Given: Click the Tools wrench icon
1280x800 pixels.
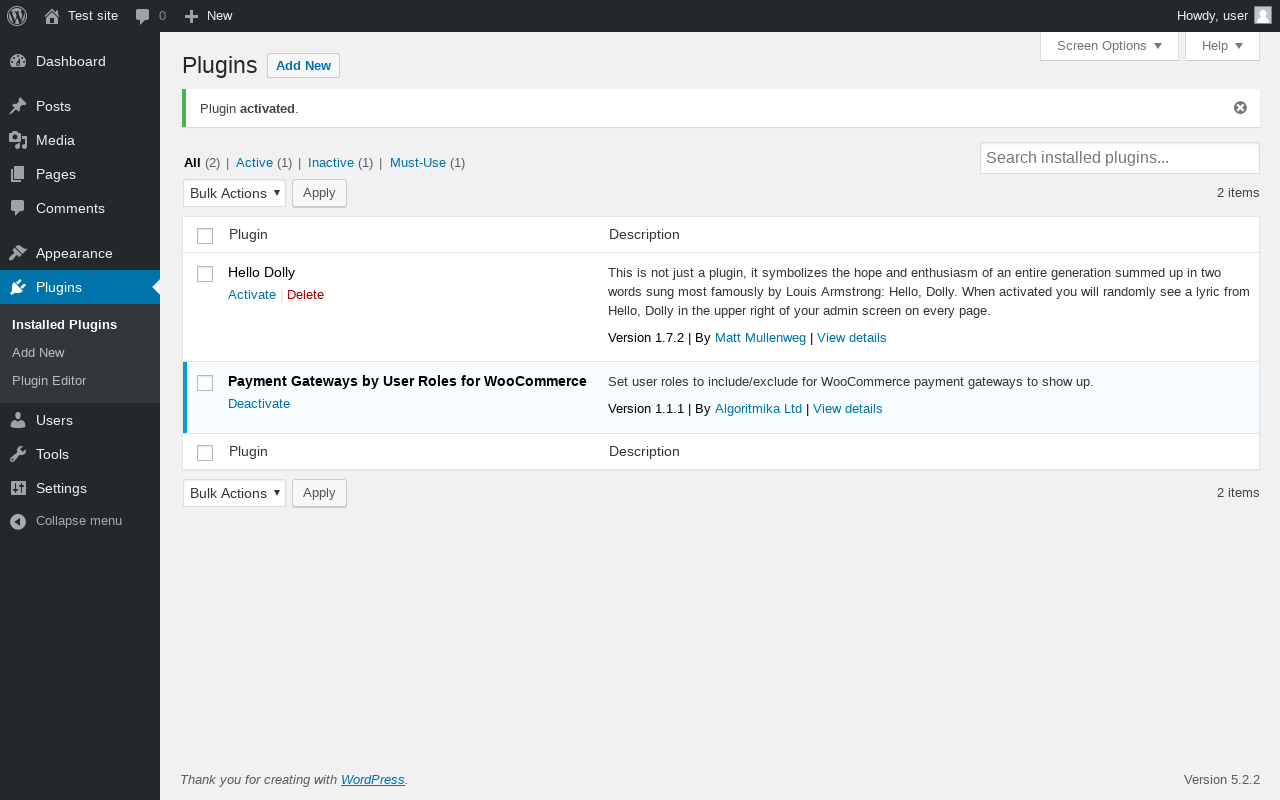Looking at the screenshot, I should click(x=18, y=454).
